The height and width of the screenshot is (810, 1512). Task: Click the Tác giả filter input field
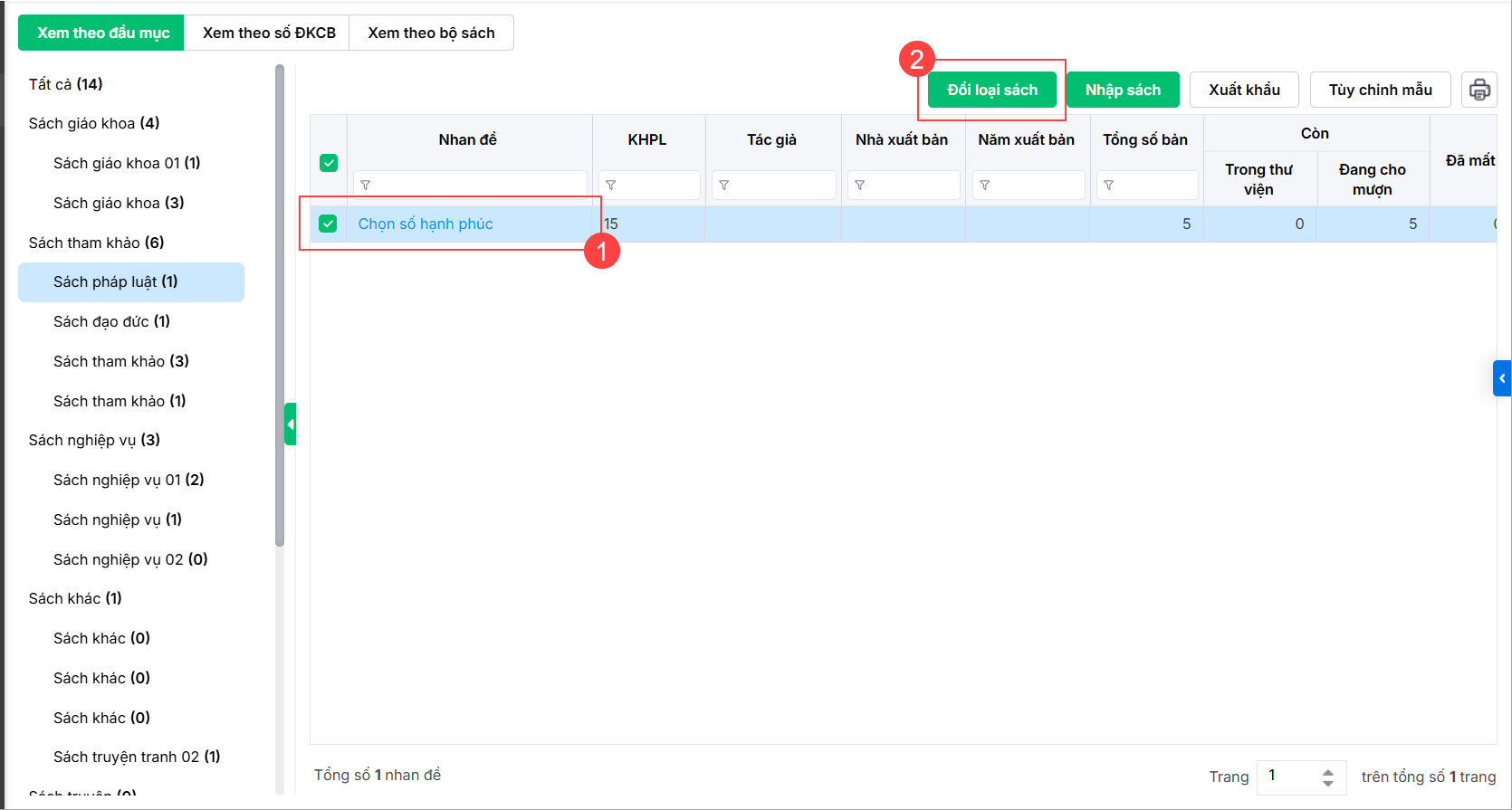(773, 185)
